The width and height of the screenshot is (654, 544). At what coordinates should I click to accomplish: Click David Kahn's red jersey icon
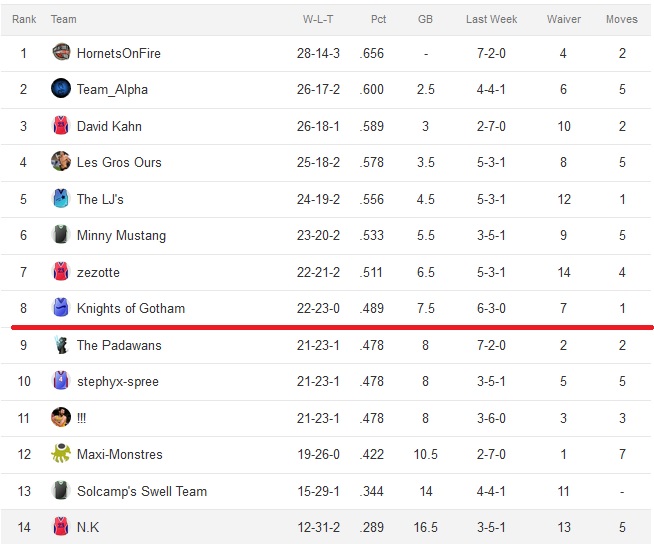(x=61, y=126)
